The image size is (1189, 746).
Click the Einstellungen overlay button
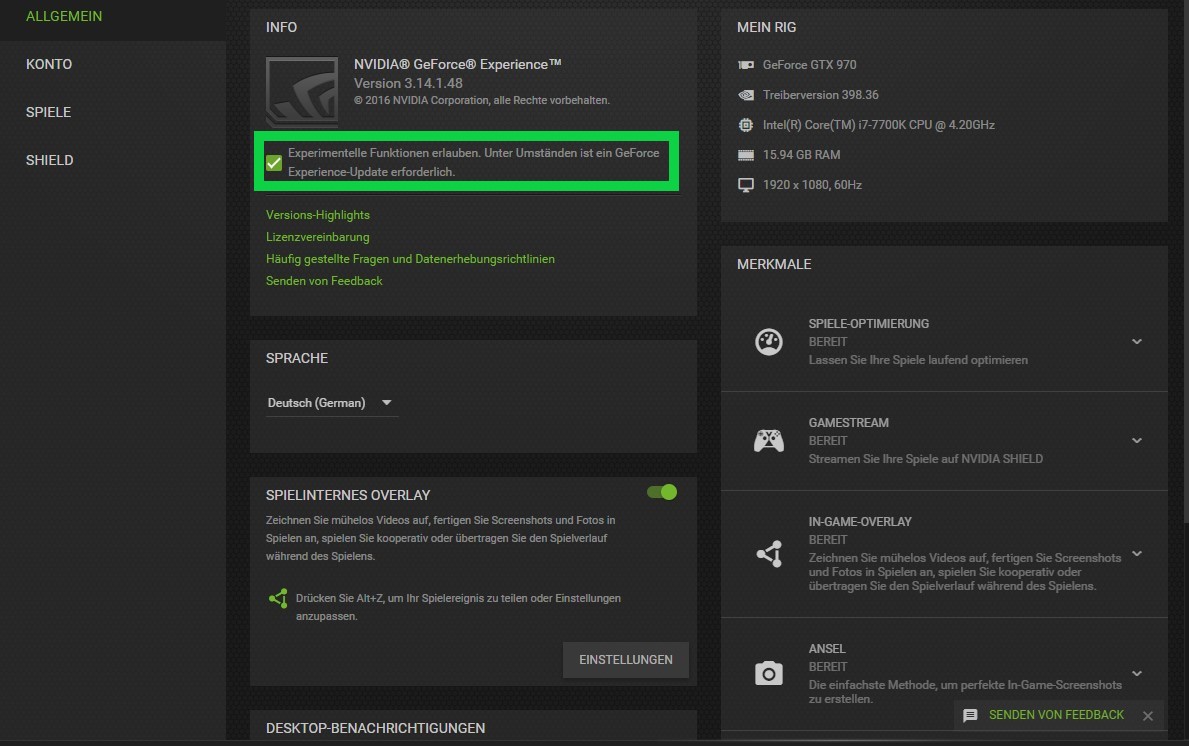626,660
